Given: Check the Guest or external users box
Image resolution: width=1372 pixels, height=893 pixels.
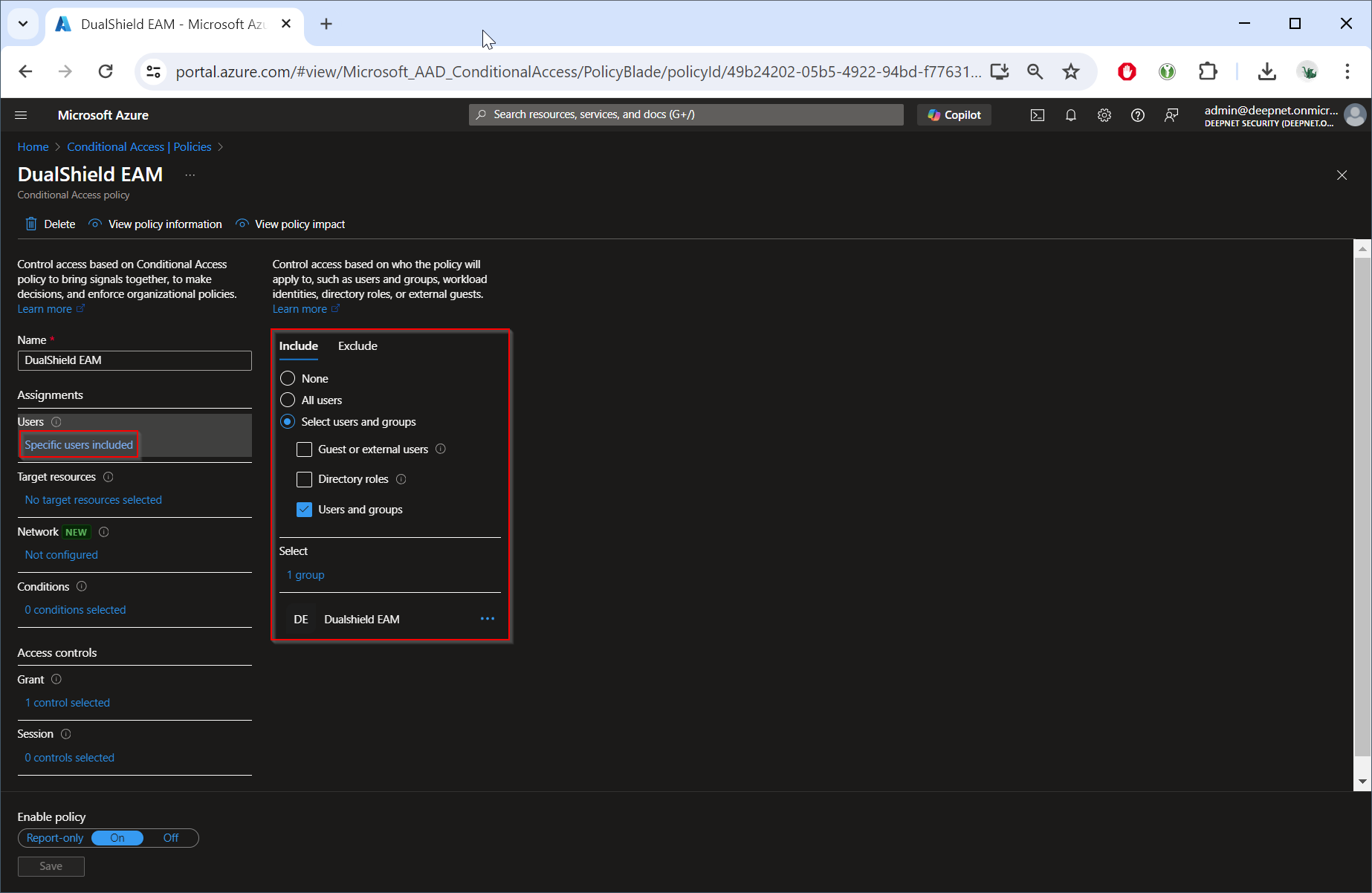Looking at the screenshot, I should point(304,449).
